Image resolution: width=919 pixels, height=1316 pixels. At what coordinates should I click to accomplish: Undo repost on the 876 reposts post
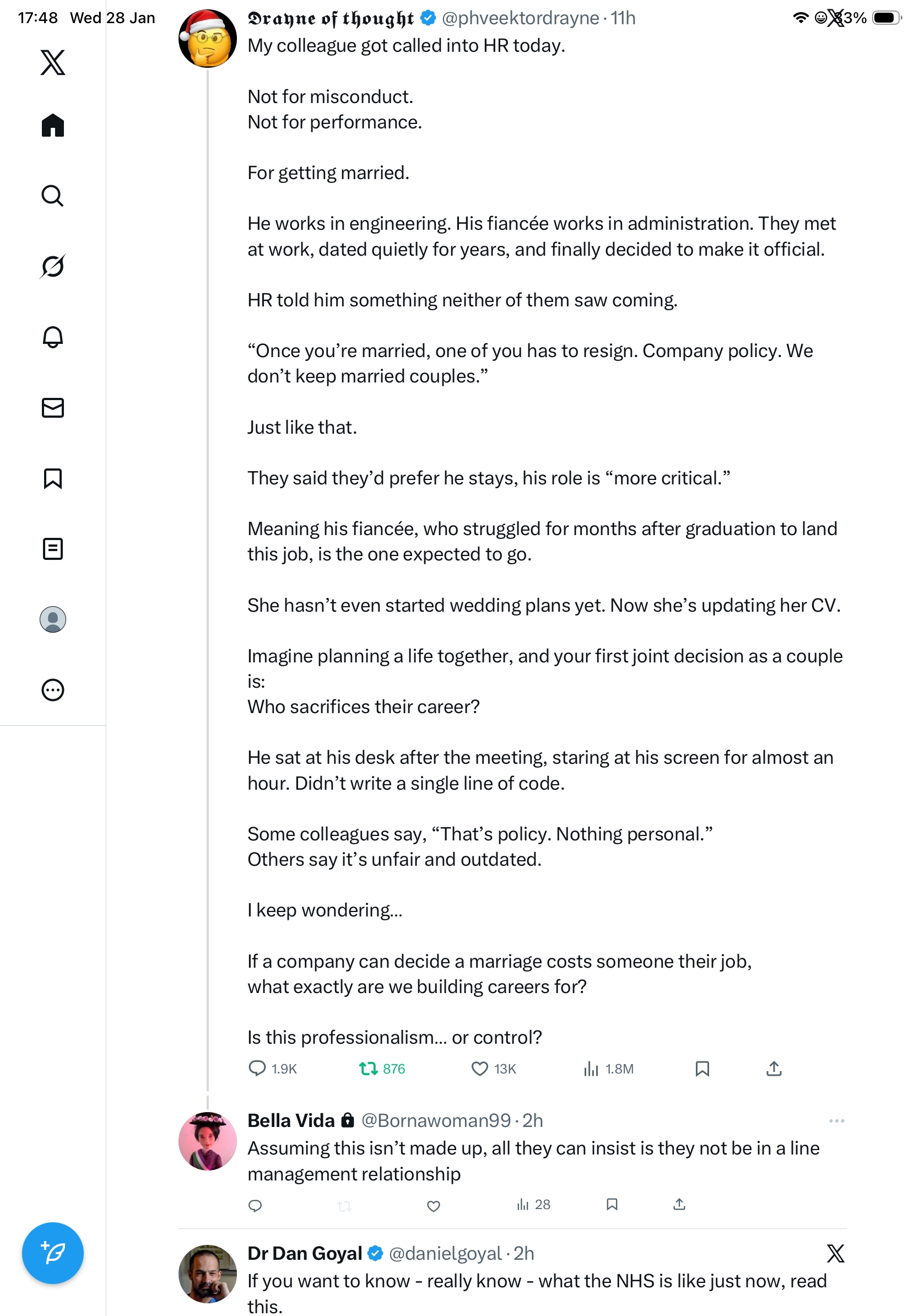(368, 1069)
